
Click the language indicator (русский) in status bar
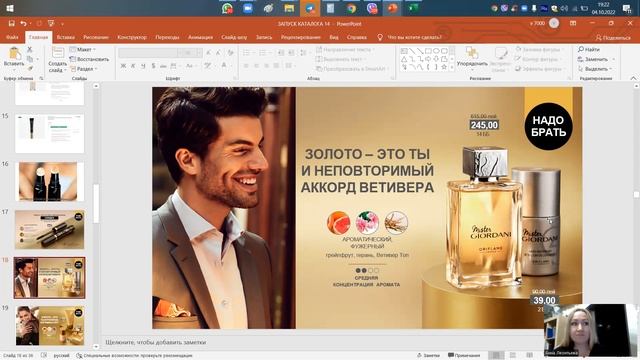point(61,356)
